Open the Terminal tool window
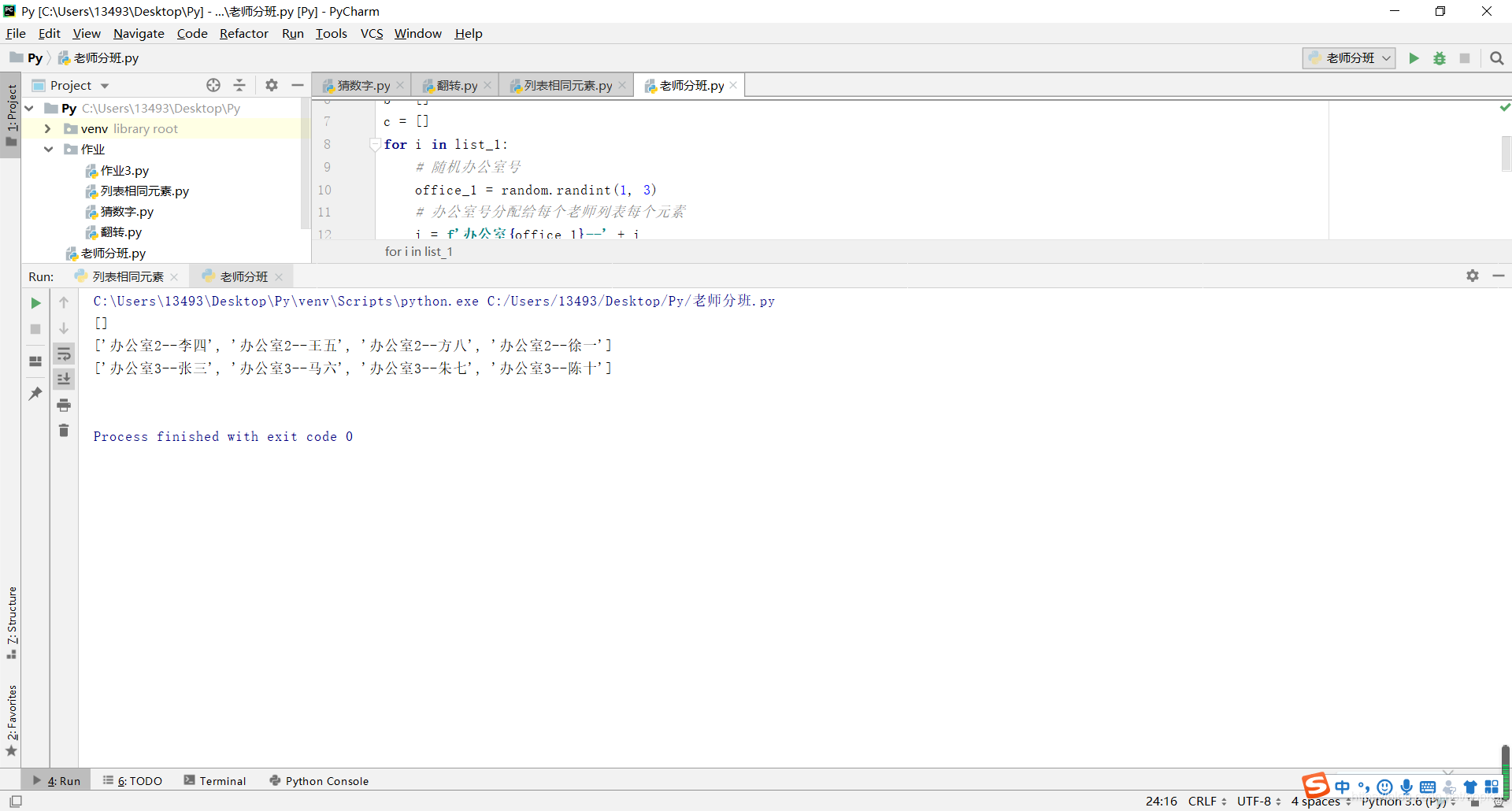 [x=215, y=781]
